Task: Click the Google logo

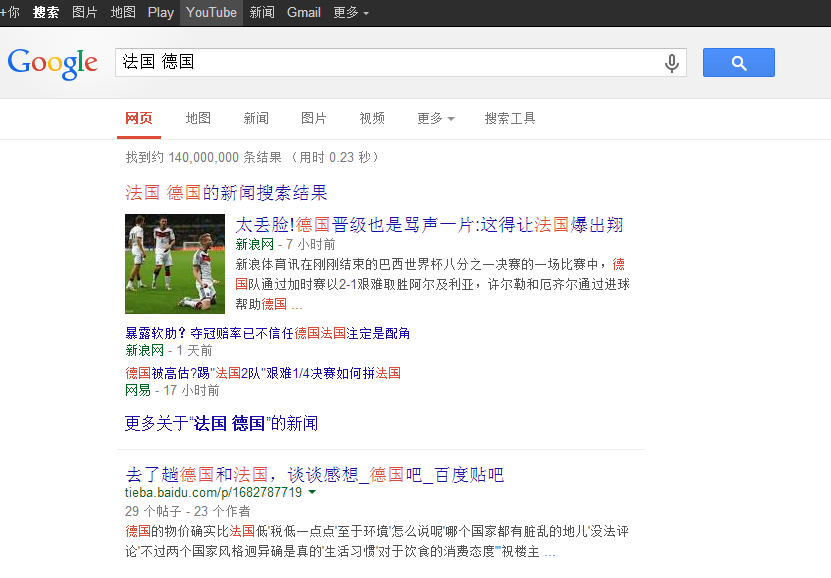Action: (x=52, y=64)
